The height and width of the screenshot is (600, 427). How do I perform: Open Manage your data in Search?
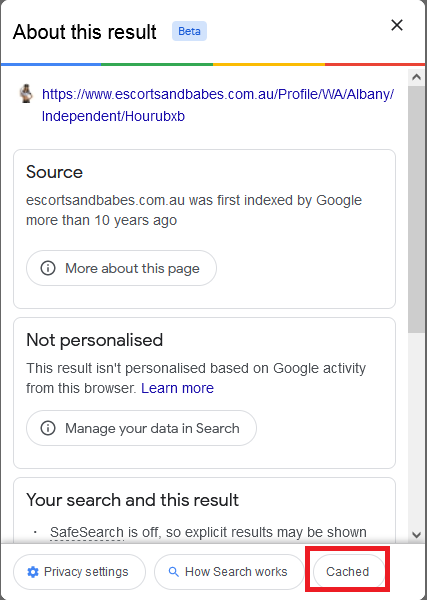click(141, 428)
